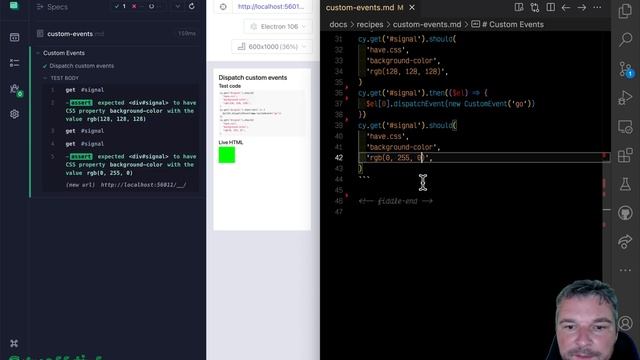Collapse the TEST BODY section
The height and width of the screenshot is (360, 640).
(64, 78)
